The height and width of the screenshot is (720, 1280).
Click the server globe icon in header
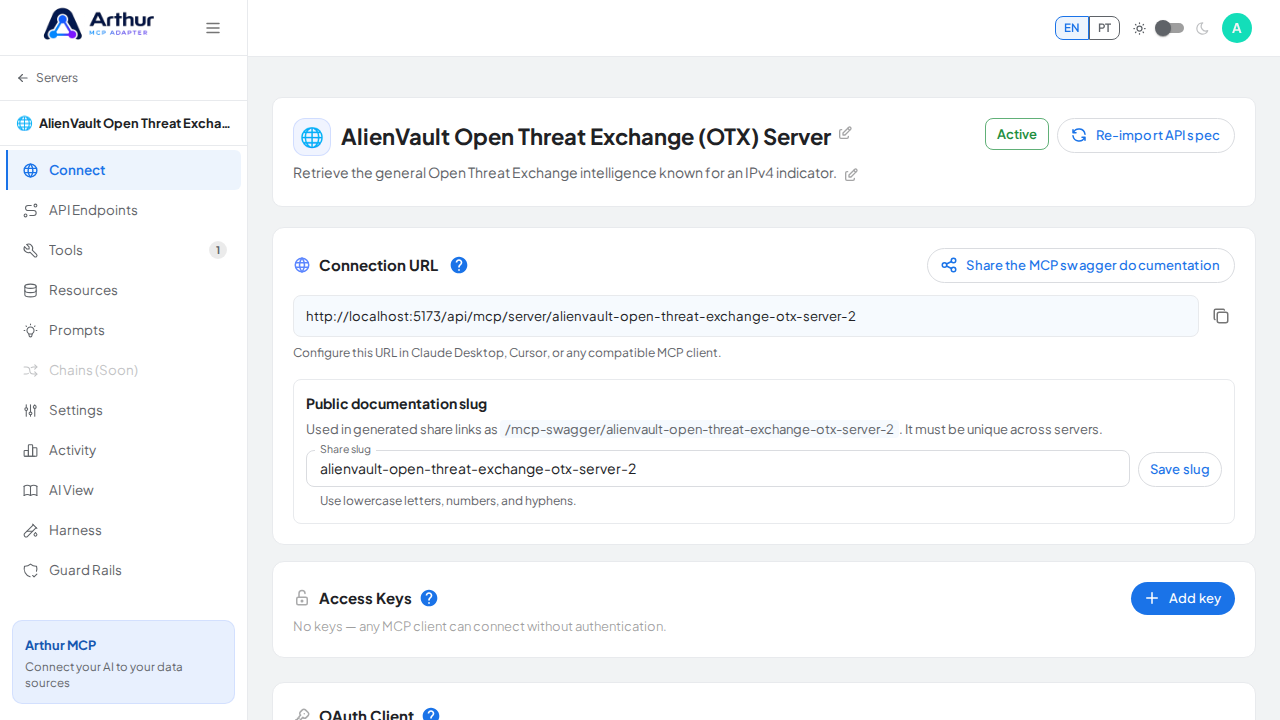point(312,137)
